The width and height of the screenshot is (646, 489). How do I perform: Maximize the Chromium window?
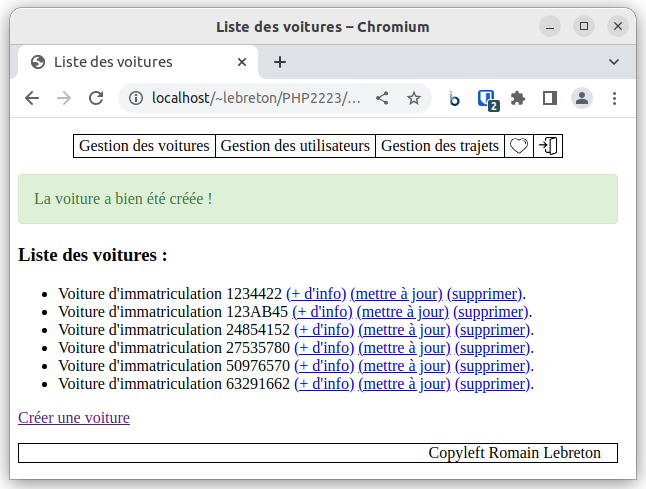pyautogui.click(x=584, y=26)
